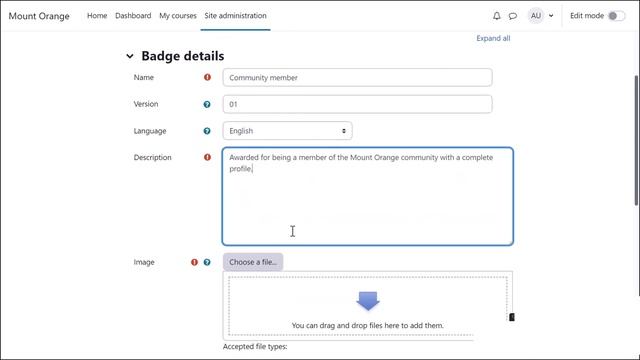Toggle Edit mode switch
640x360 pixels.
coord(616,16)
